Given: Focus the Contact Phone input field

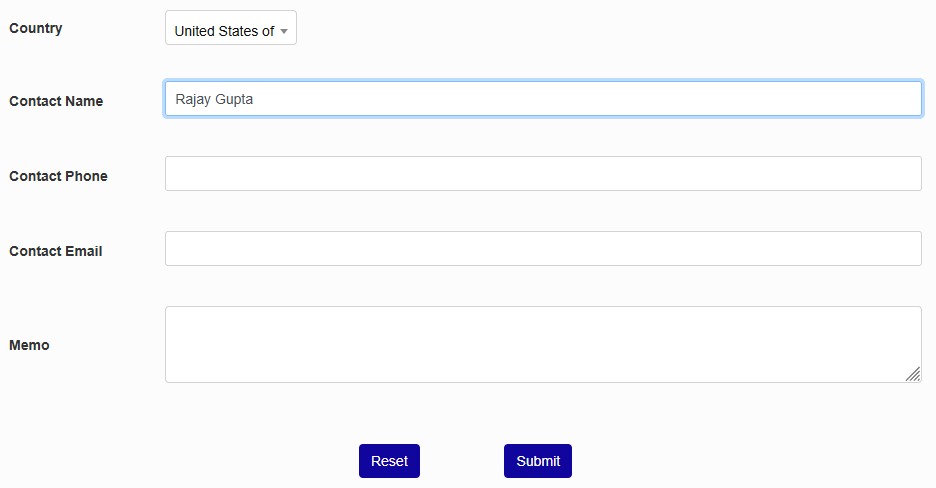Looking at the screenshot, I should coord(543,173).
